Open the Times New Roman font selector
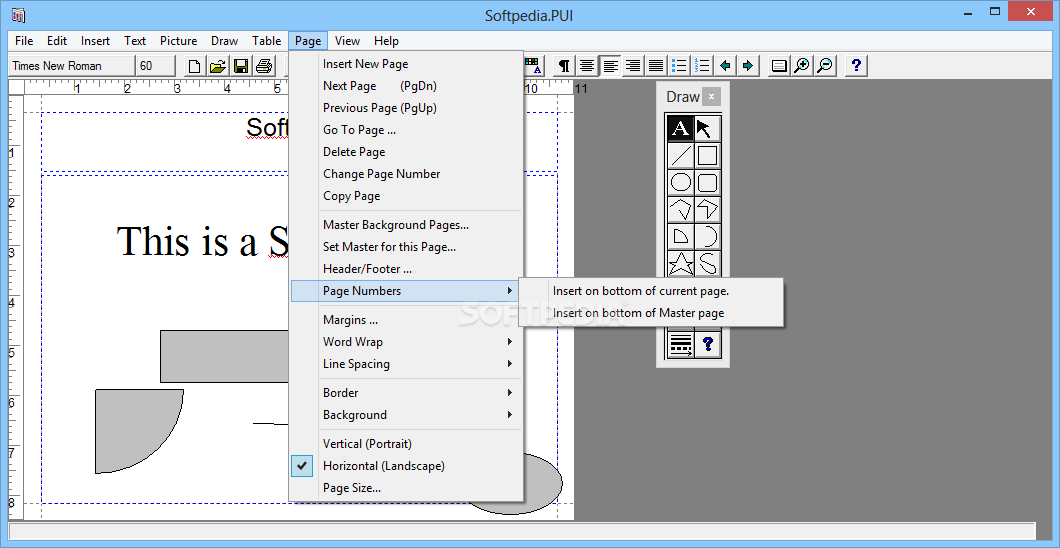This screenshot has height=548, width=1060. [70, 66]
